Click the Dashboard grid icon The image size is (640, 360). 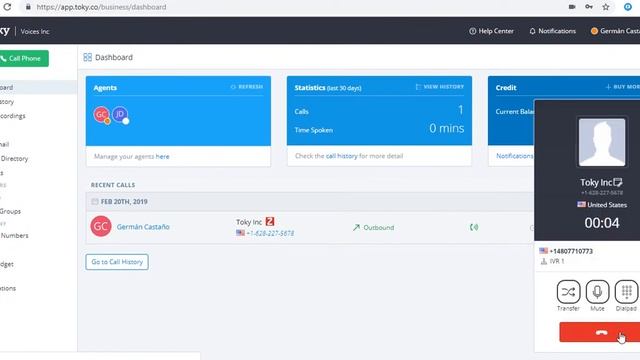tap(87, 58)
